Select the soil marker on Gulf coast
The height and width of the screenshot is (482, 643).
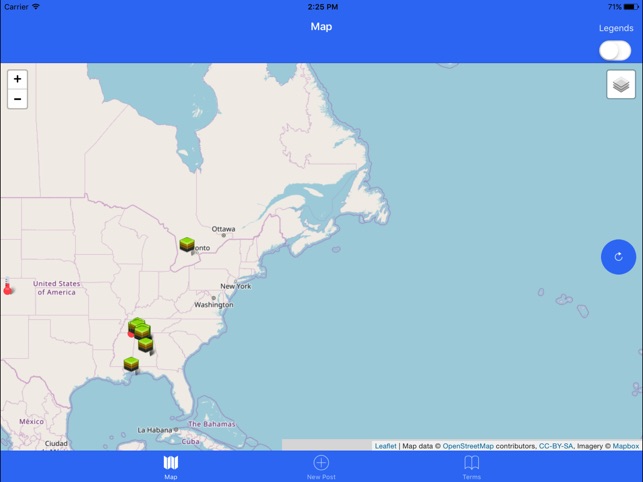[131, 364]
